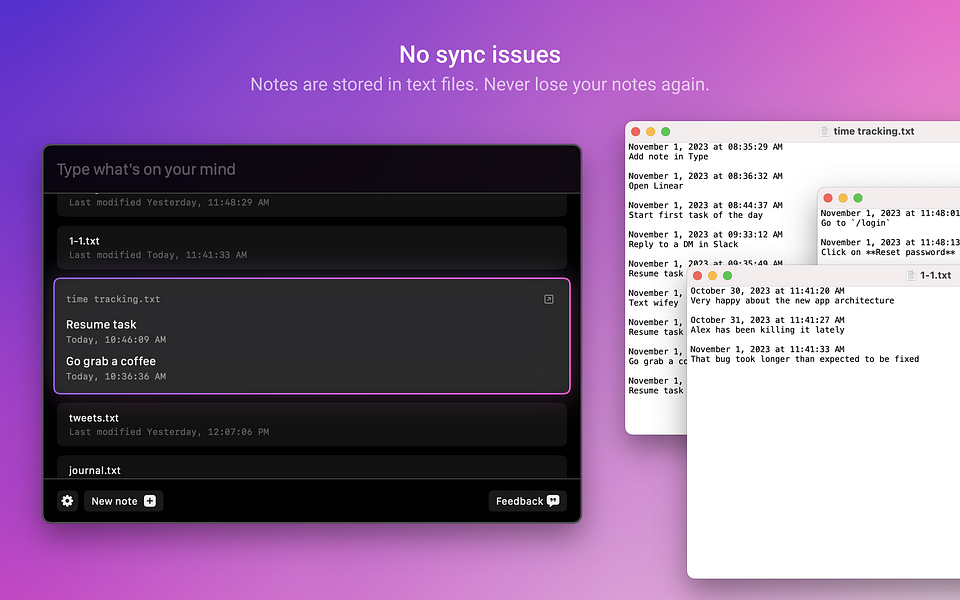This screenshot has width=960, height=600.
Task: Click 'November 1, 2023 at 08:35:29 AM' timestamp
Action: (705, 147)
